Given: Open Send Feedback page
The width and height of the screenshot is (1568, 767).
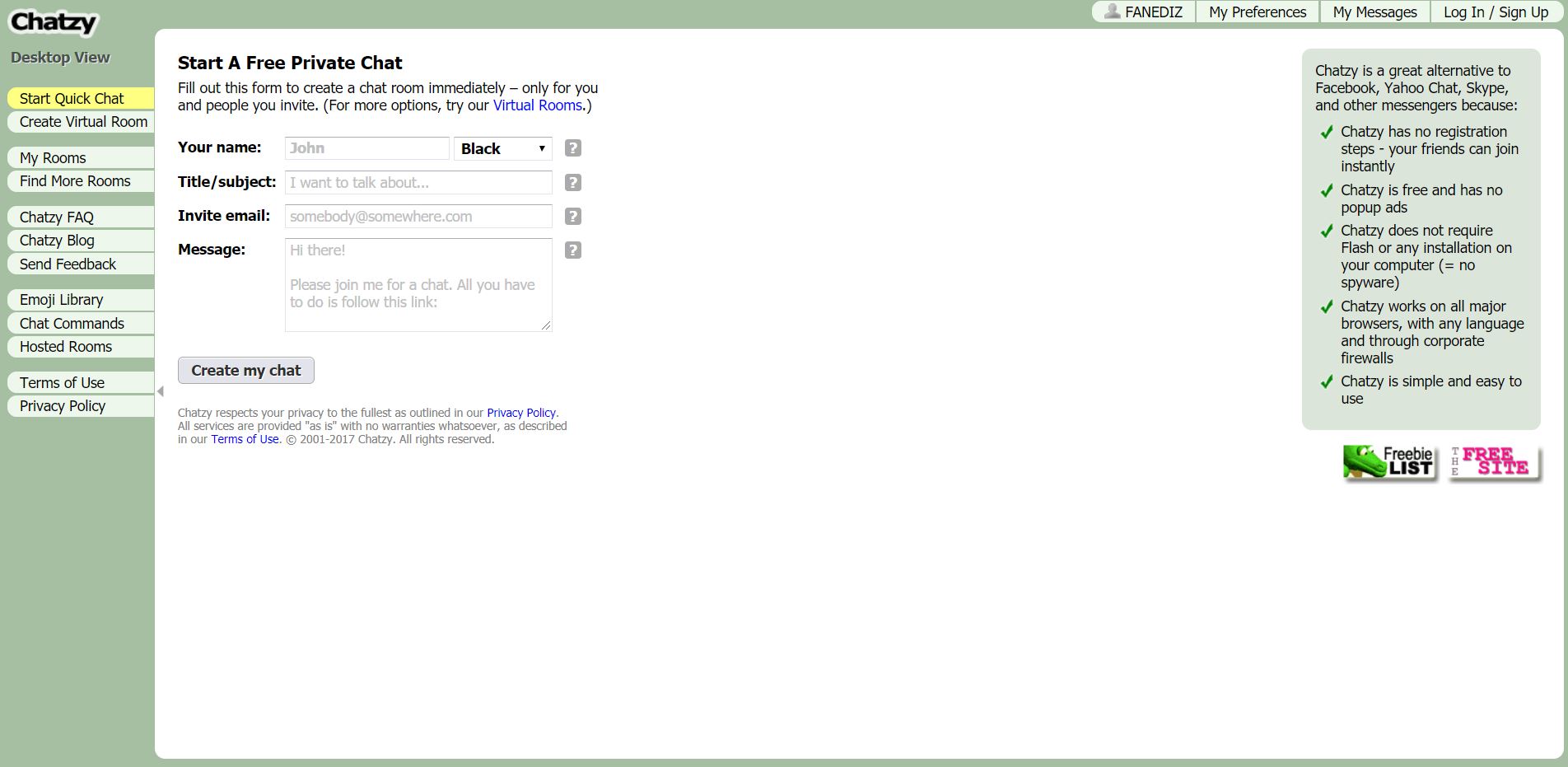Looking at the screenshot, I should point(81,264).
